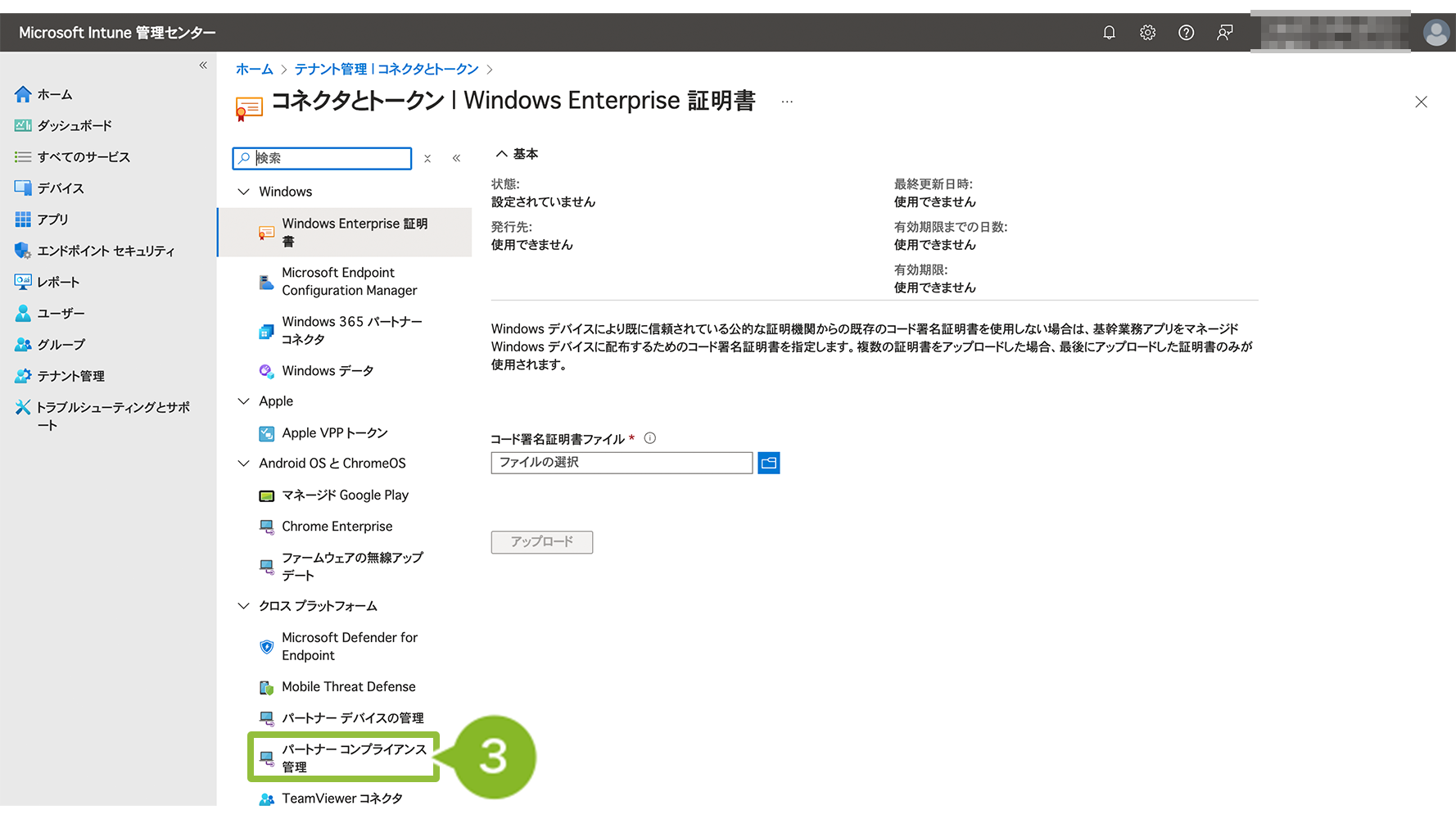The image size is (1456, 819).
Task: Select Windows Enterprise 証明書 menu item
Action: [x=345, y=233]
